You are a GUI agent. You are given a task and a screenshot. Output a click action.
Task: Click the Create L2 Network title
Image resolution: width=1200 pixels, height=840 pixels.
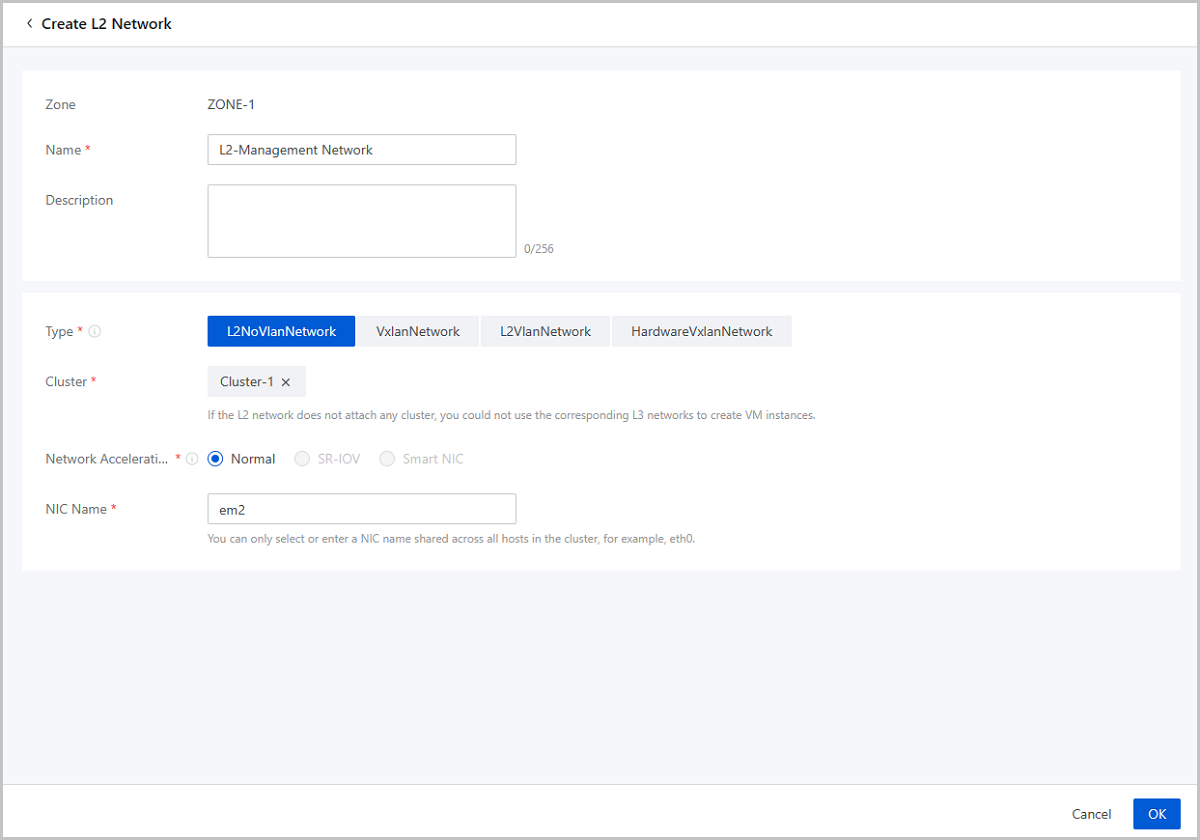pos(107,24)
